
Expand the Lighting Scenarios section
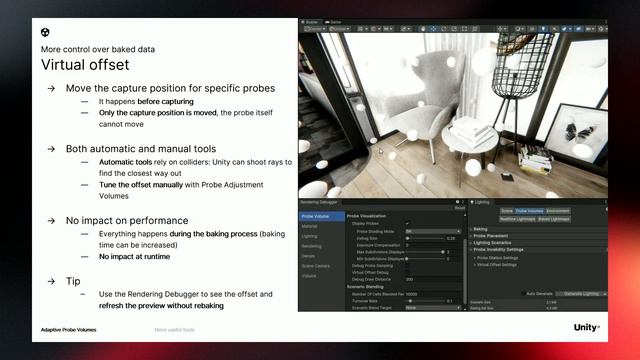pos(491,242)
